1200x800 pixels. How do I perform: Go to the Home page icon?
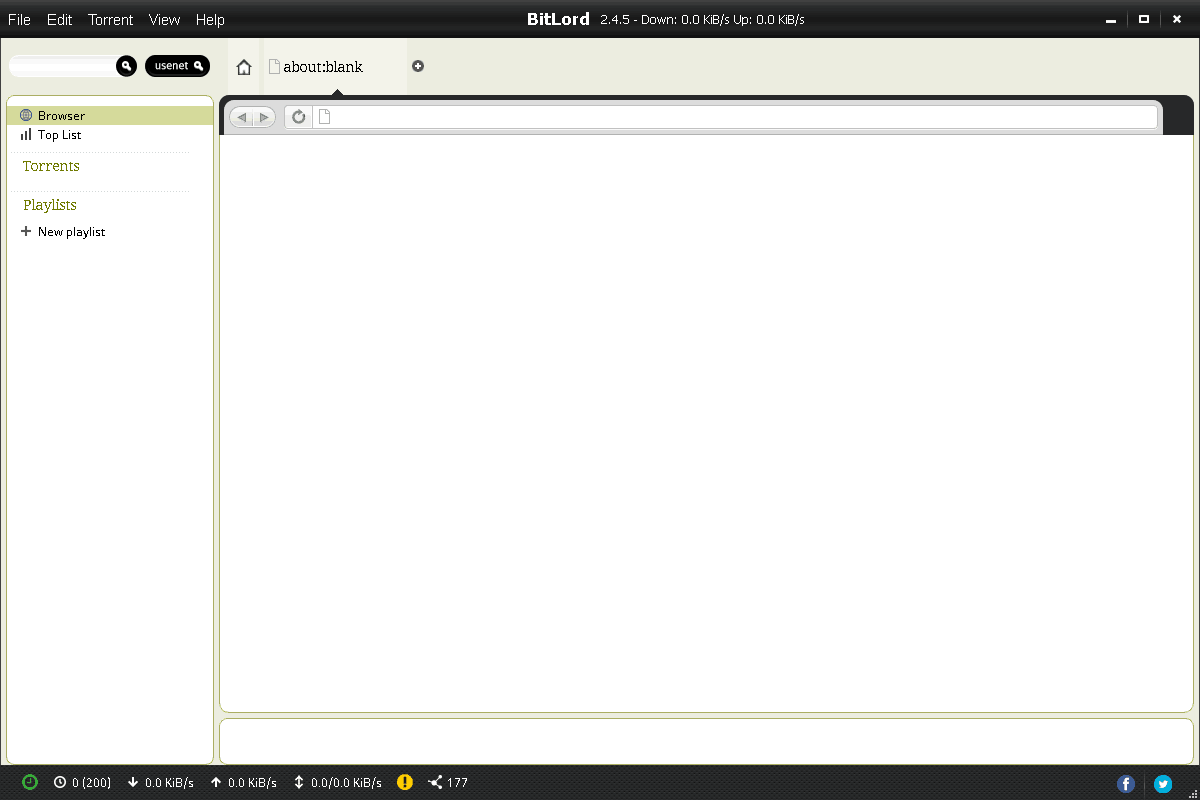click(244, 67)
